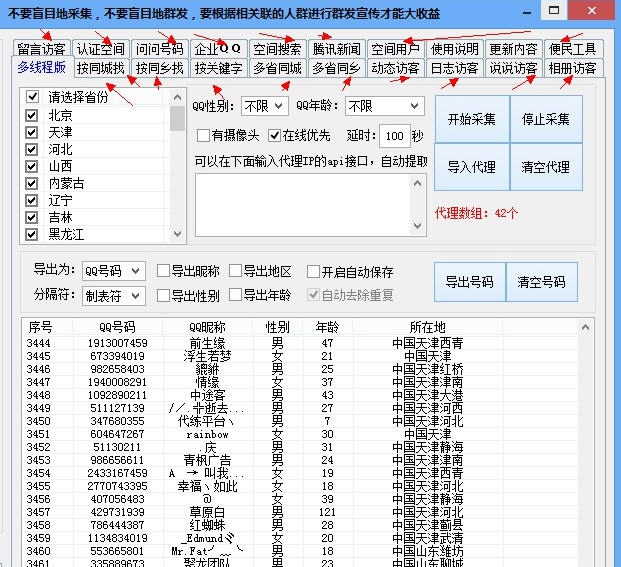This screenshot has height=567, width=621.
Task: Click results table scroll-up arrow
Action: [x=585, y=327]
